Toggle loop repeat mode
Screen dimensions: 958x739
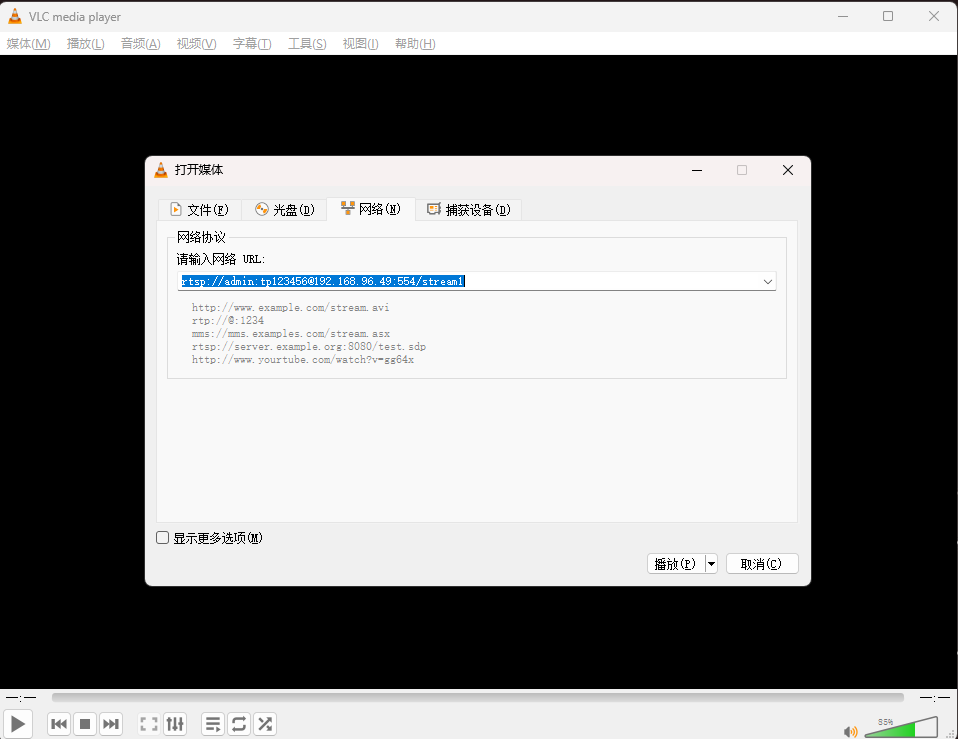[239, 724]
